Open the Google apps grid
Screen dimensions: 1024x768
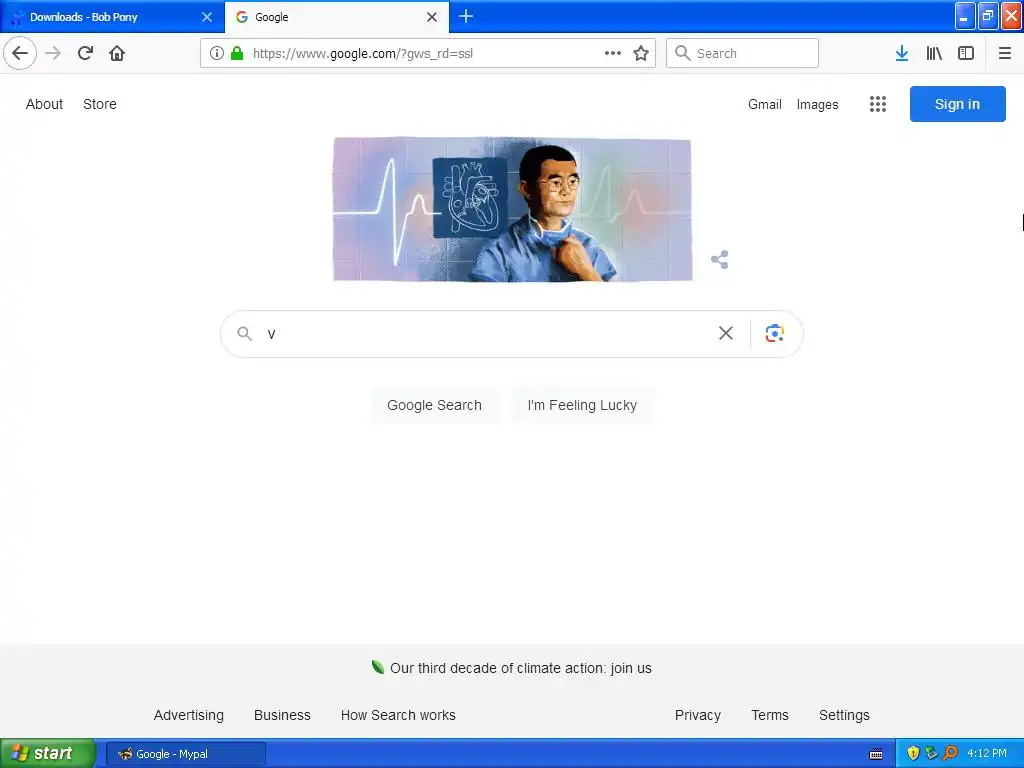[x=878, y=104]
